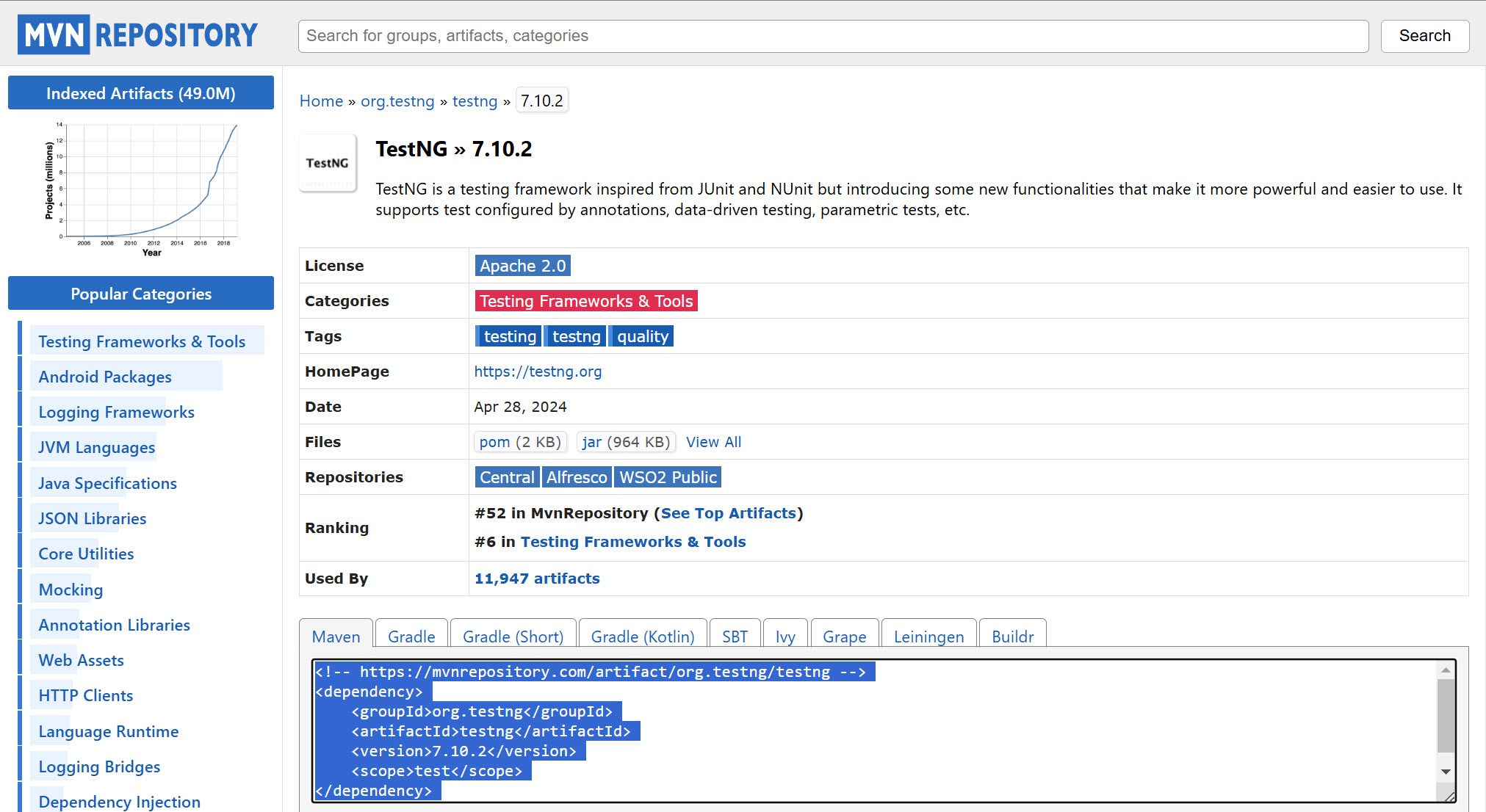Switch to the Buildr tab
1486x812 pixels.
(x=1012, y=637)
